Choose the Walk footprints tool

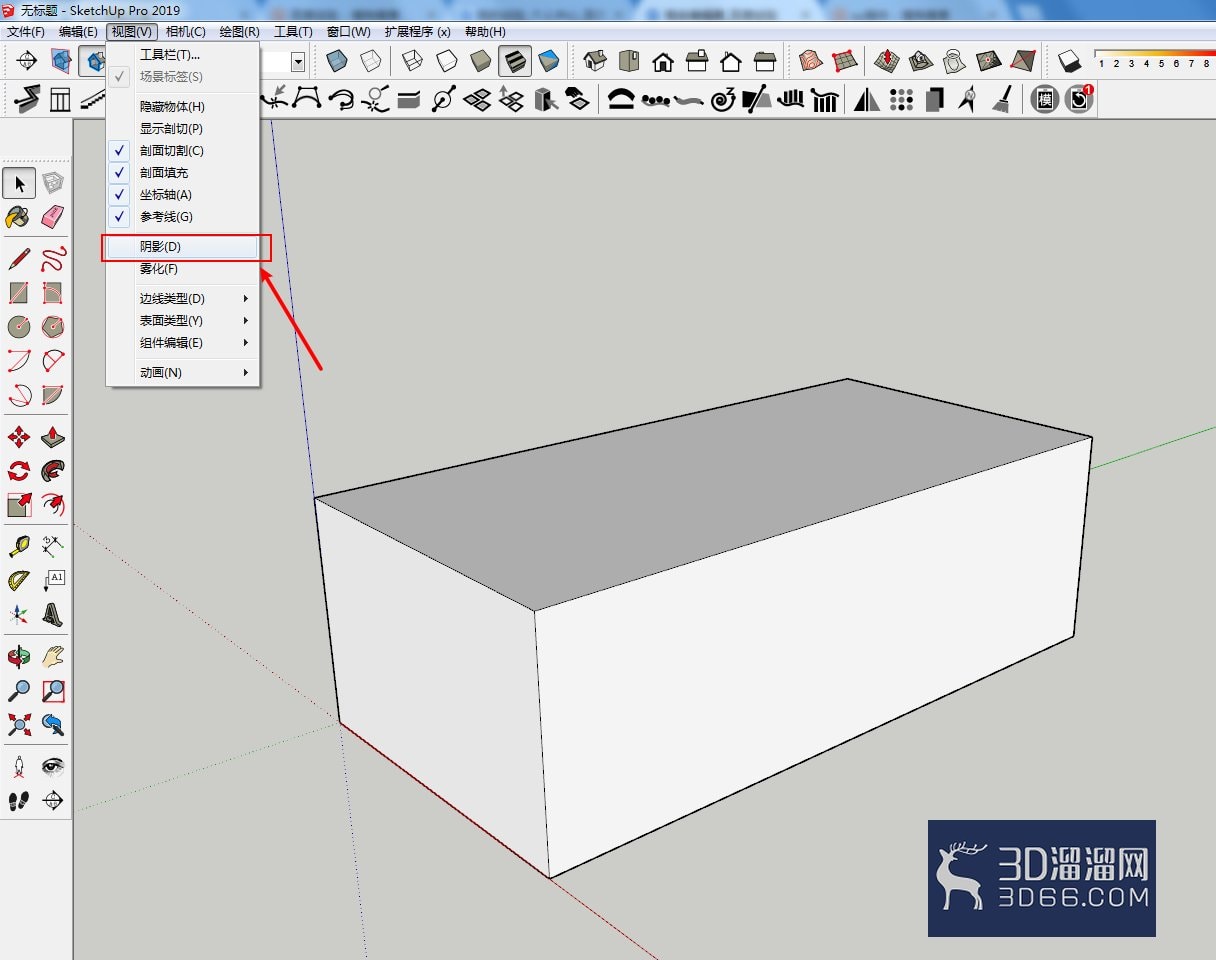click(19, 801)
